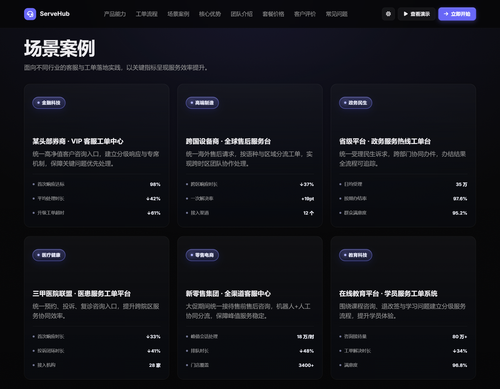Screen dimensions: 500x389
Task: Click the 场景案例 page heading
Action: click(60, 48)
